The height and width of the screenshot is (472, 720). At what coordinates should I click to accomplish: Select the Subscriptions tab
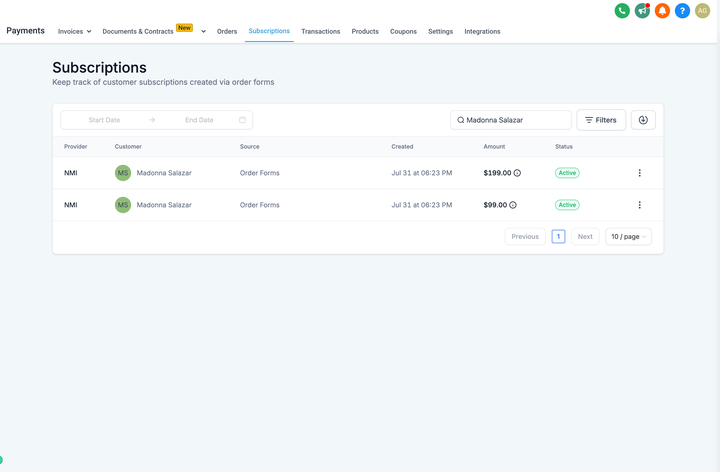[x=269, y=31]
